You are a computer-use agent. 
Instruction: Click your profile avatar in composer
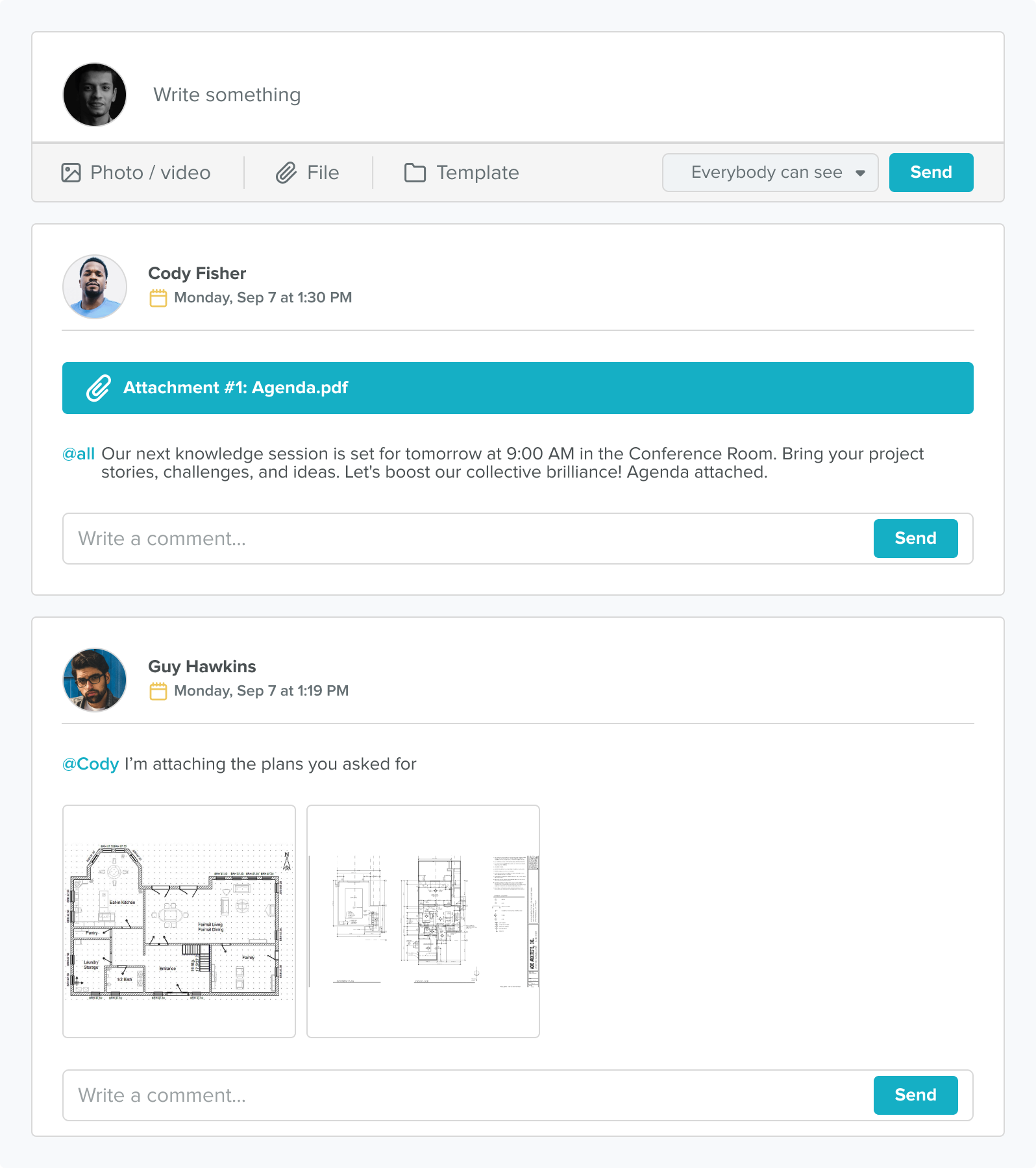point(95,95)
